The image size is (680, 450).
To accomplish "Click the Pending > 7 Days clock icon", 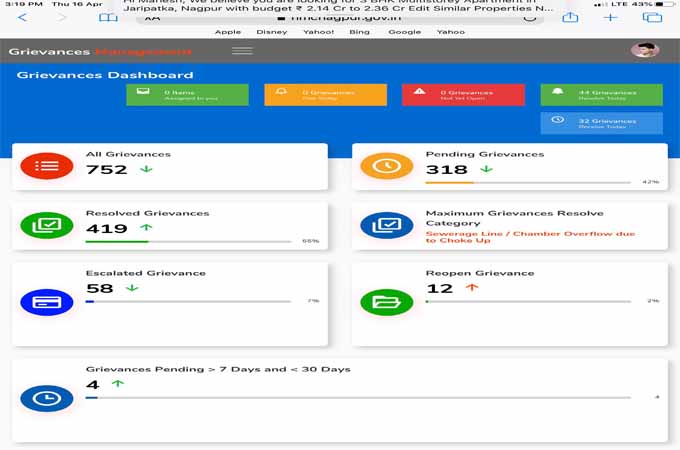I will 46,397.
